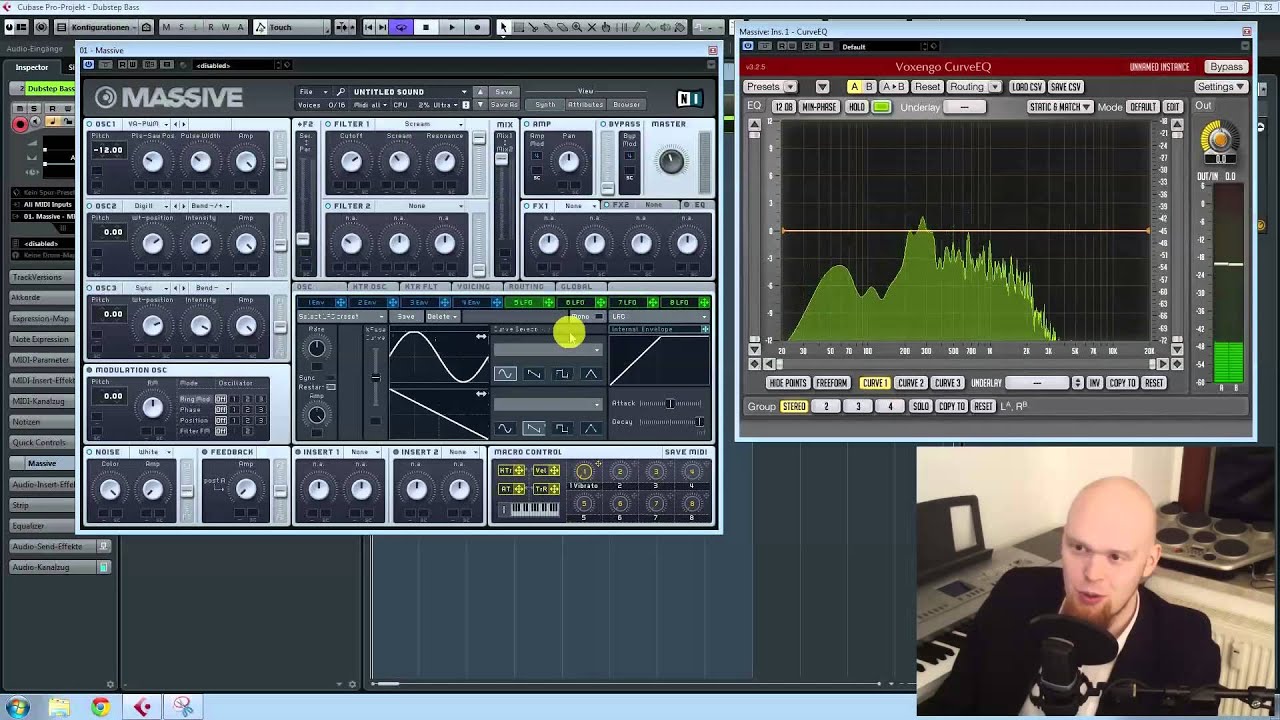This screenshot has width=1280, height=720.
Task: Open the CurveEQ Settings dropdown
Action: click(x=1220, y=87)
